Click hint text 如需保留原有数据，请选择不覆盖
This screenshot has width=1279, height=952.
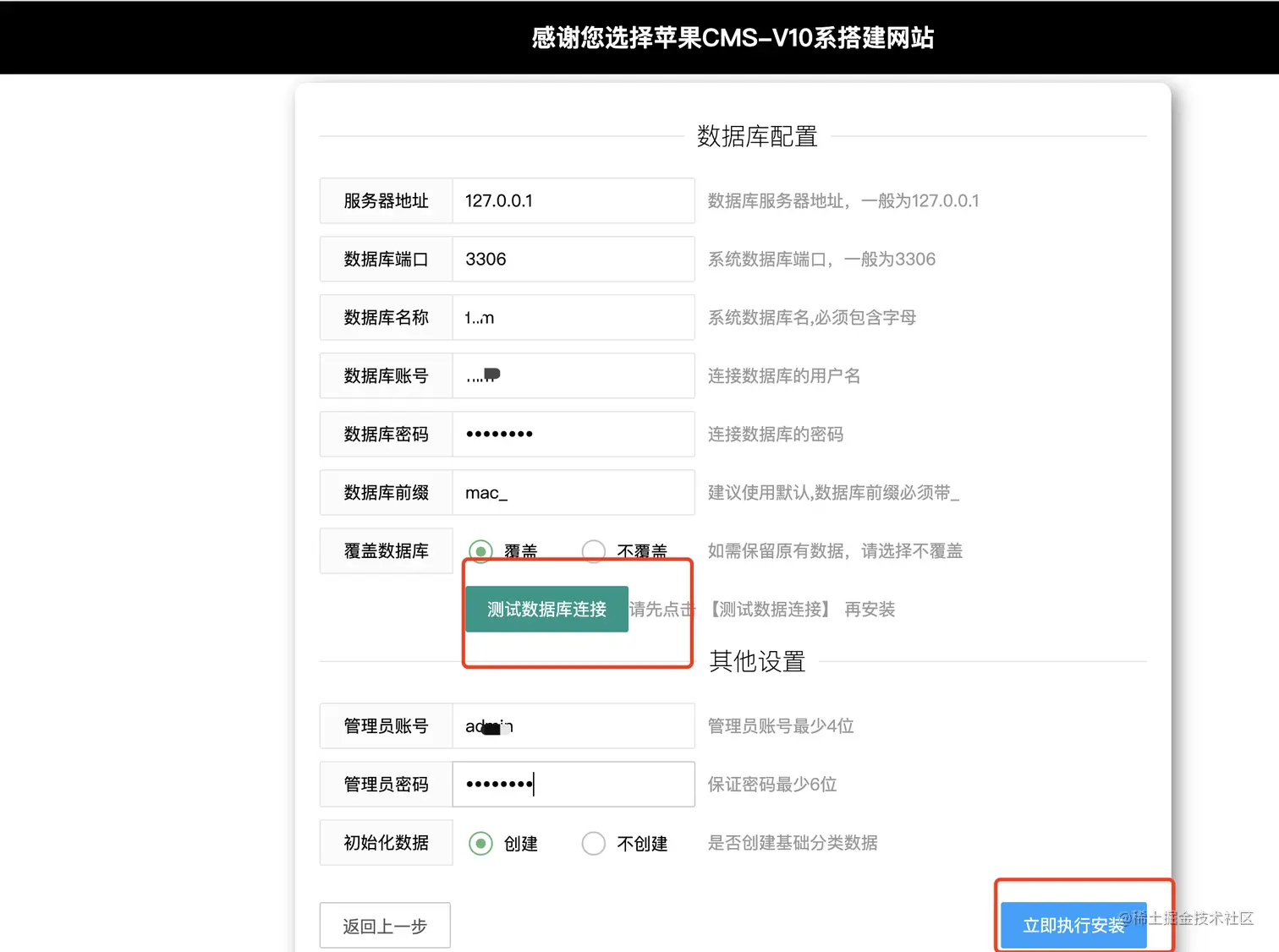tap(835, 550)
